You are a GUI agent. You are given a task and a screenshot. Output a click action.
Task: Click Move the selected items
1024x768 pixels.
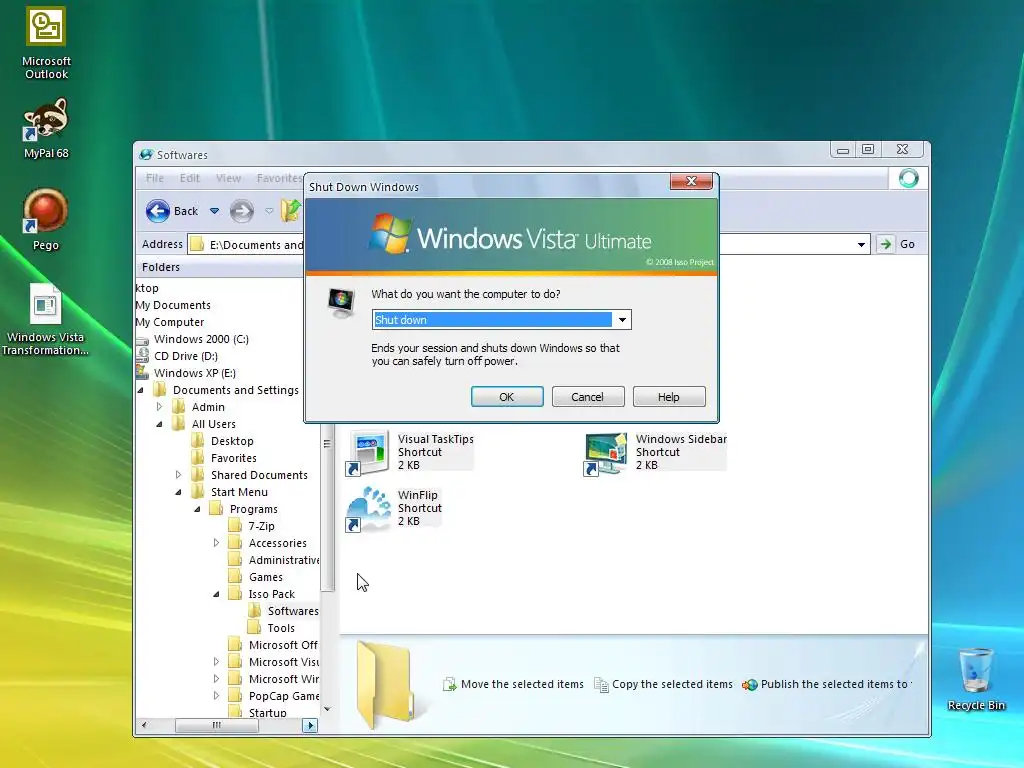click(513, 684)
